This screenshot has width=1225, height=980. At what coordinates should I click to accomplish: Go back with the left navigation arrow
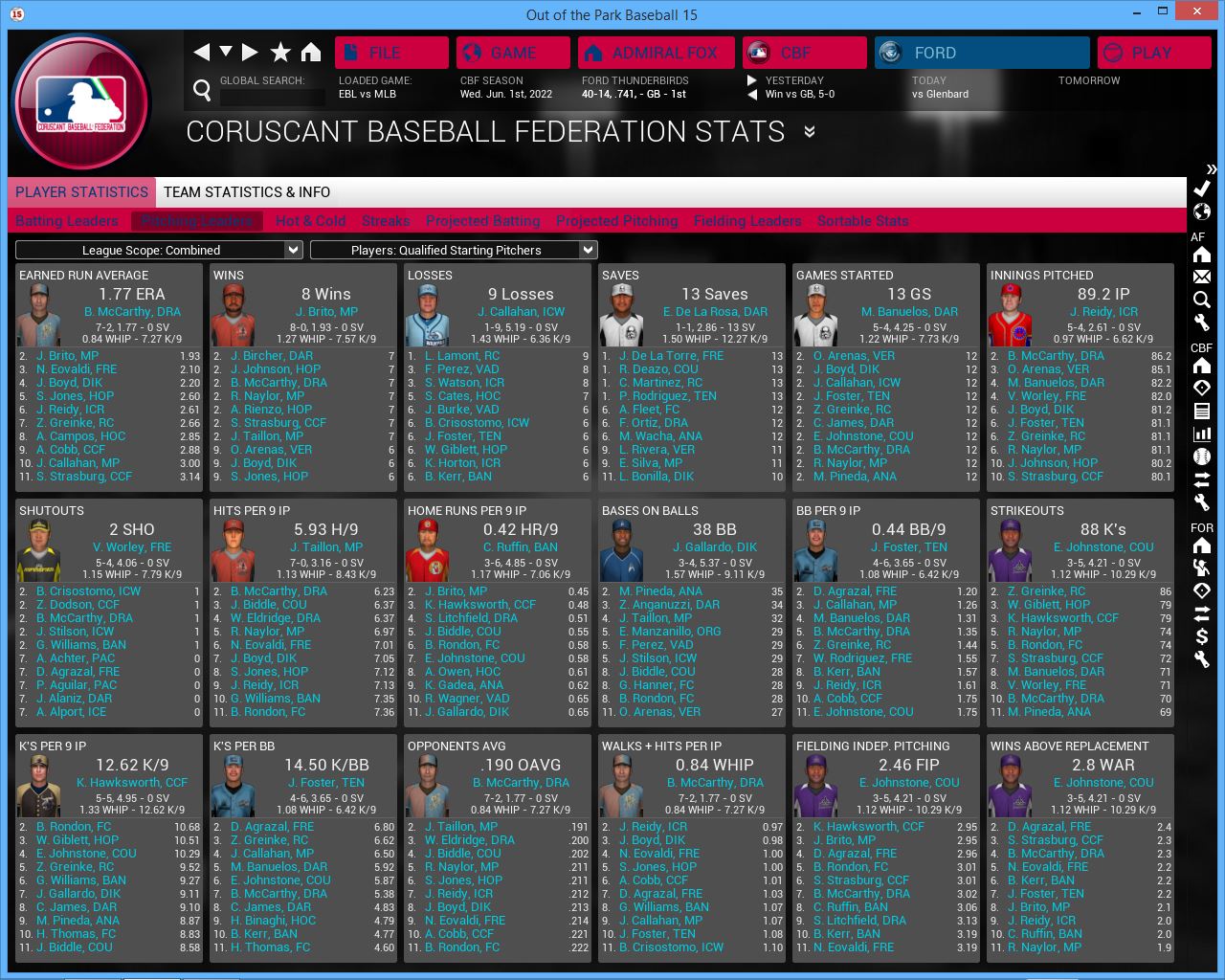click(x=201, y=52)
